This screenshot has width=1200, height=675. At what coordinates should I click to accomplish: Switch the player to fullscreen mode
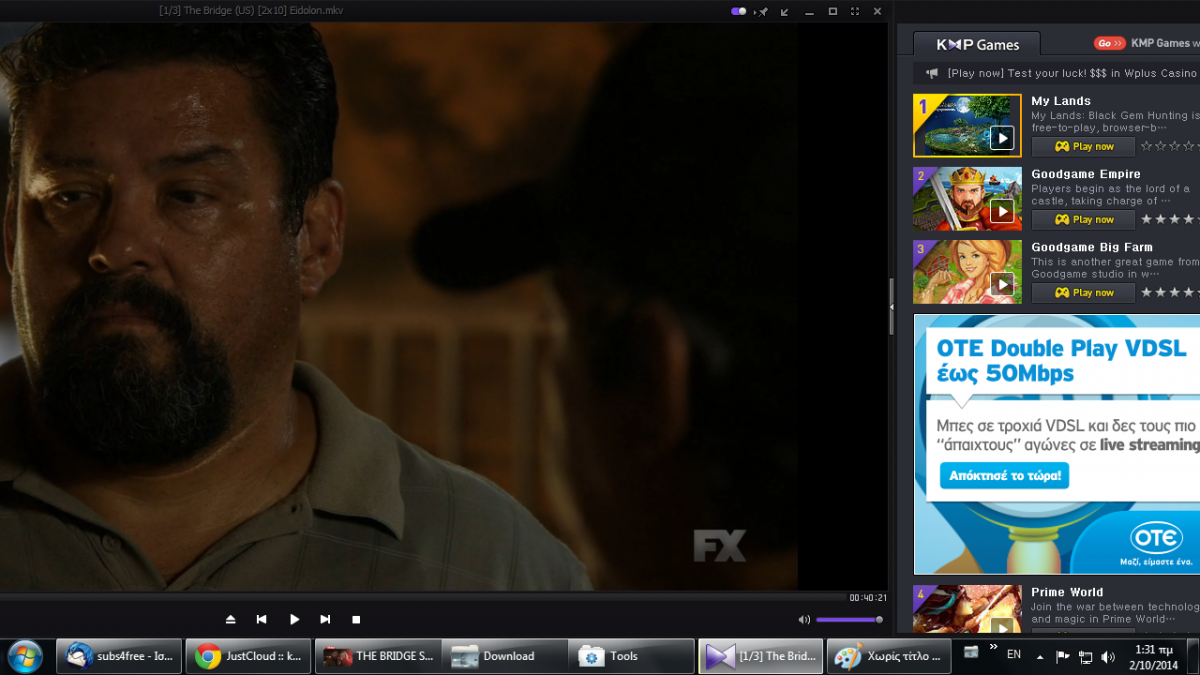(x=855, y=11)
